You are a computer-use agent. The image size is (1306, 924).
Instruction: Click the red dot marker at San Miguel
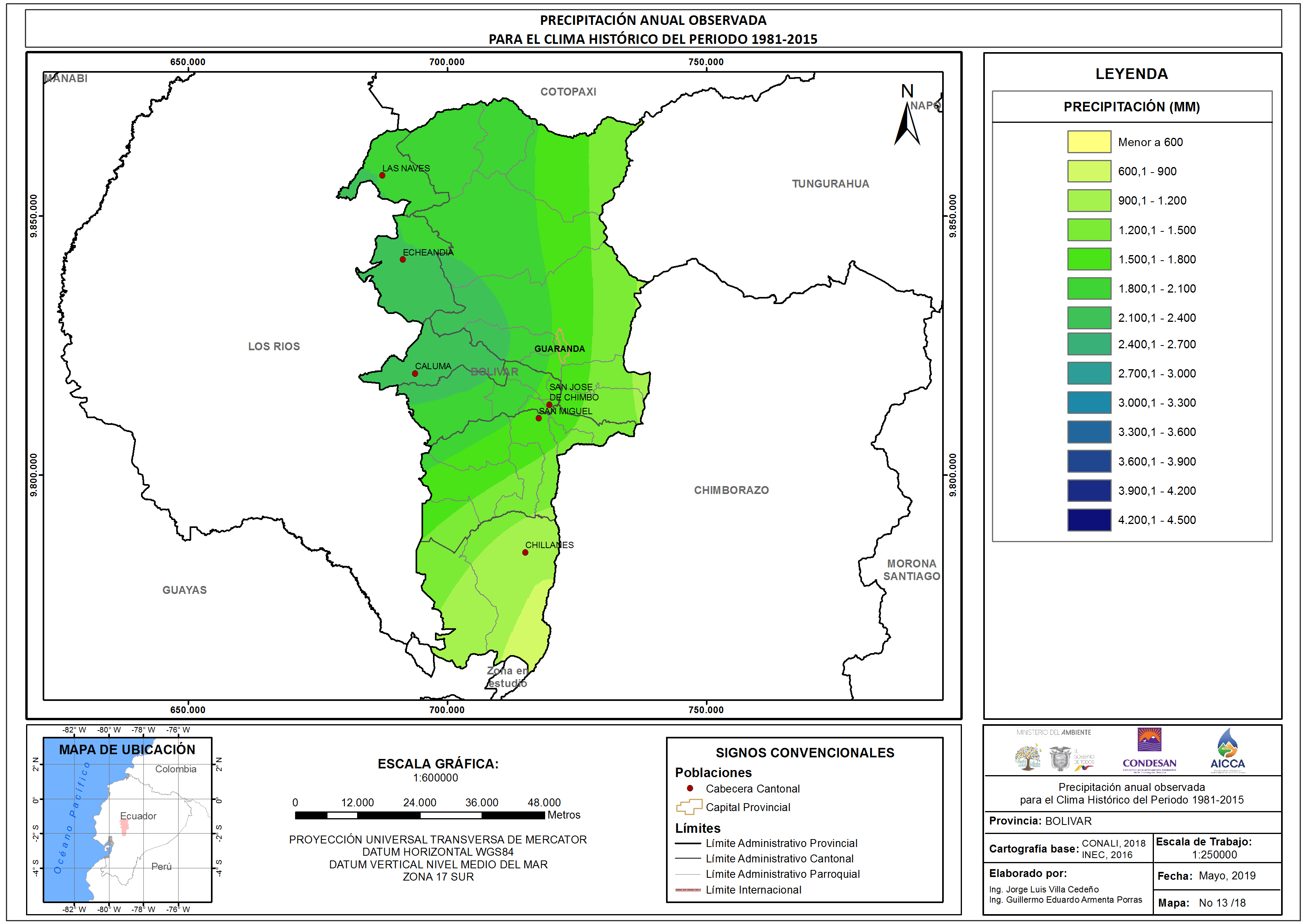pyautogui.click(x=539, y=418)
